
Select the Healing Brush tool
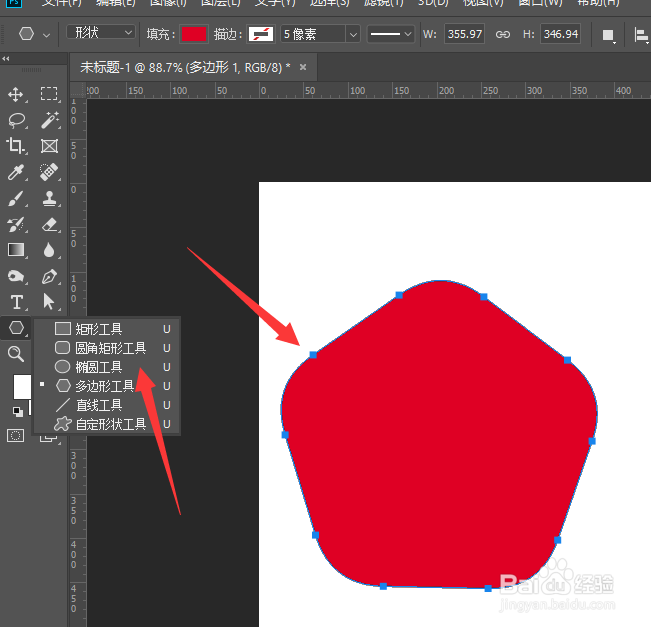49,172
